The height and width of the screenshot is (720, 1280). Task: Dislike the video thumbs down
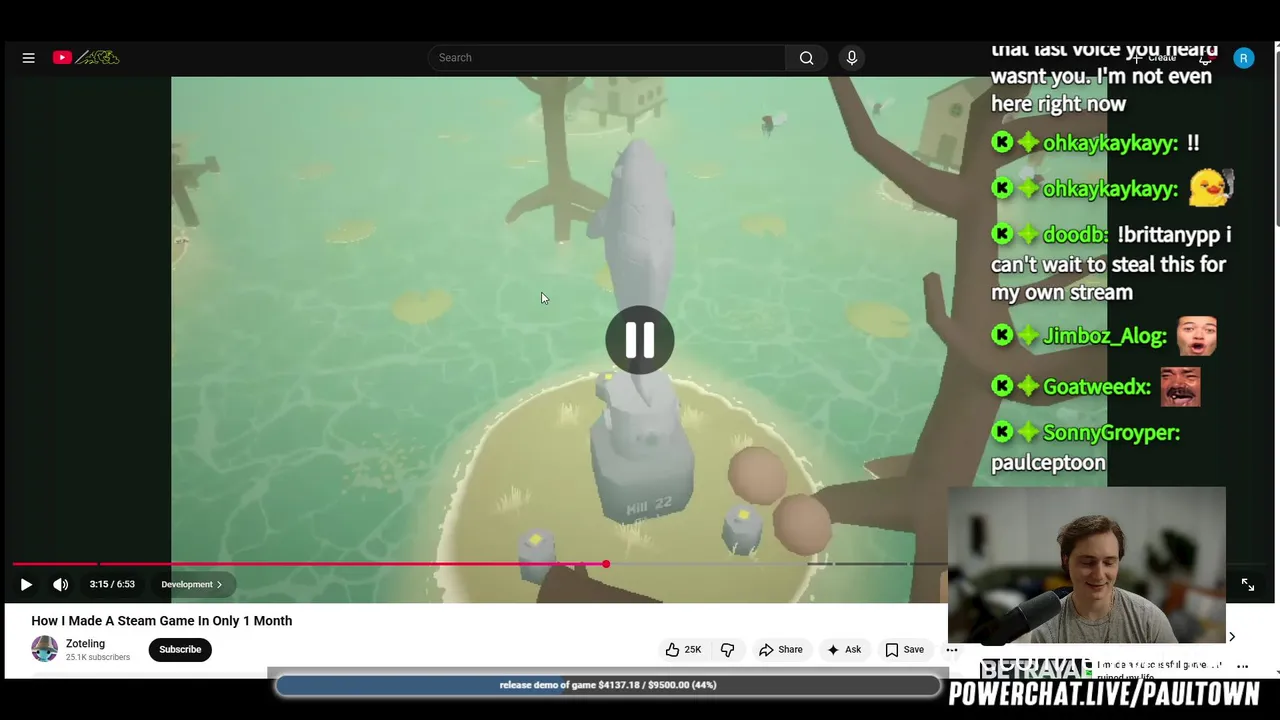click(x=727, y=649)
